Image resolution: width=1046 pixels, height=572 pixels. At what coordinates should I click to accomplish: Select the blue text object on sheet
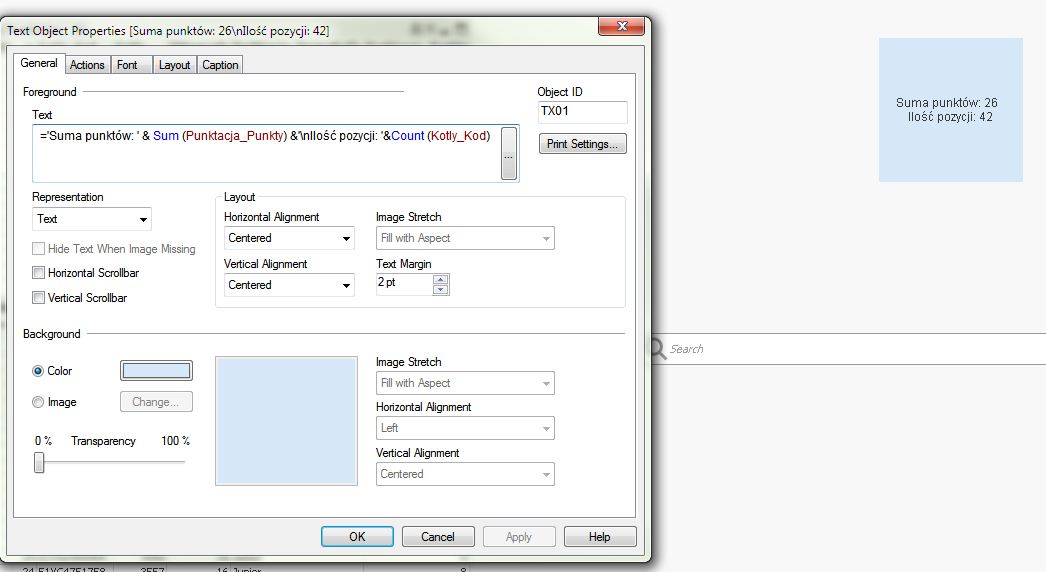[x=951, y=110]
